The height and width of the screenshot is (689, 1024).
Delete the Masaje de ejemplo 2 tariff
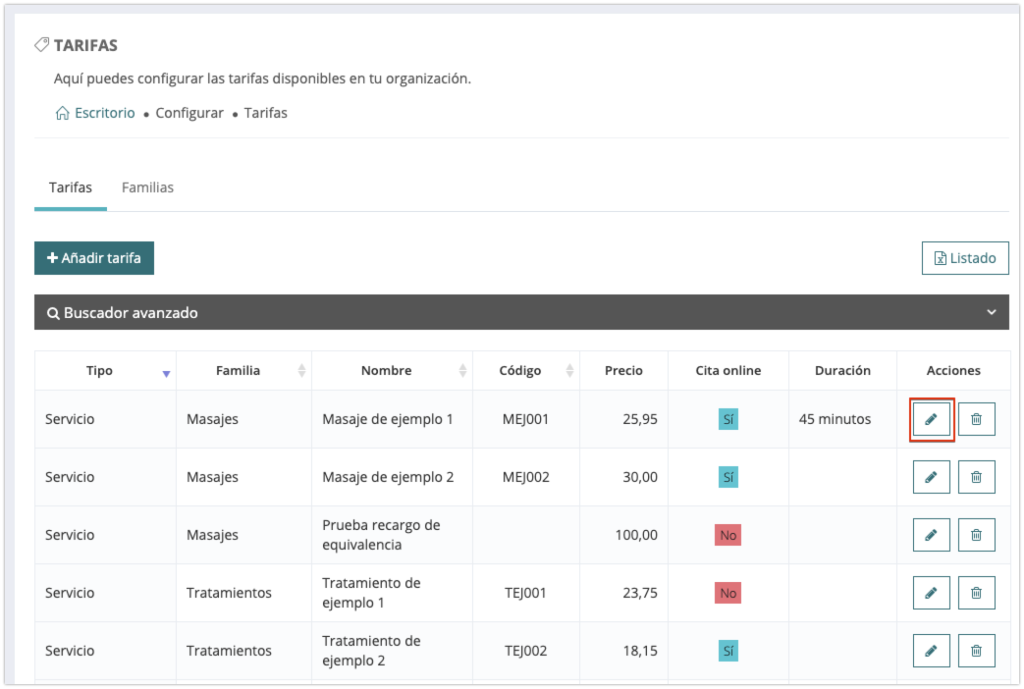[x=976, y=477]
